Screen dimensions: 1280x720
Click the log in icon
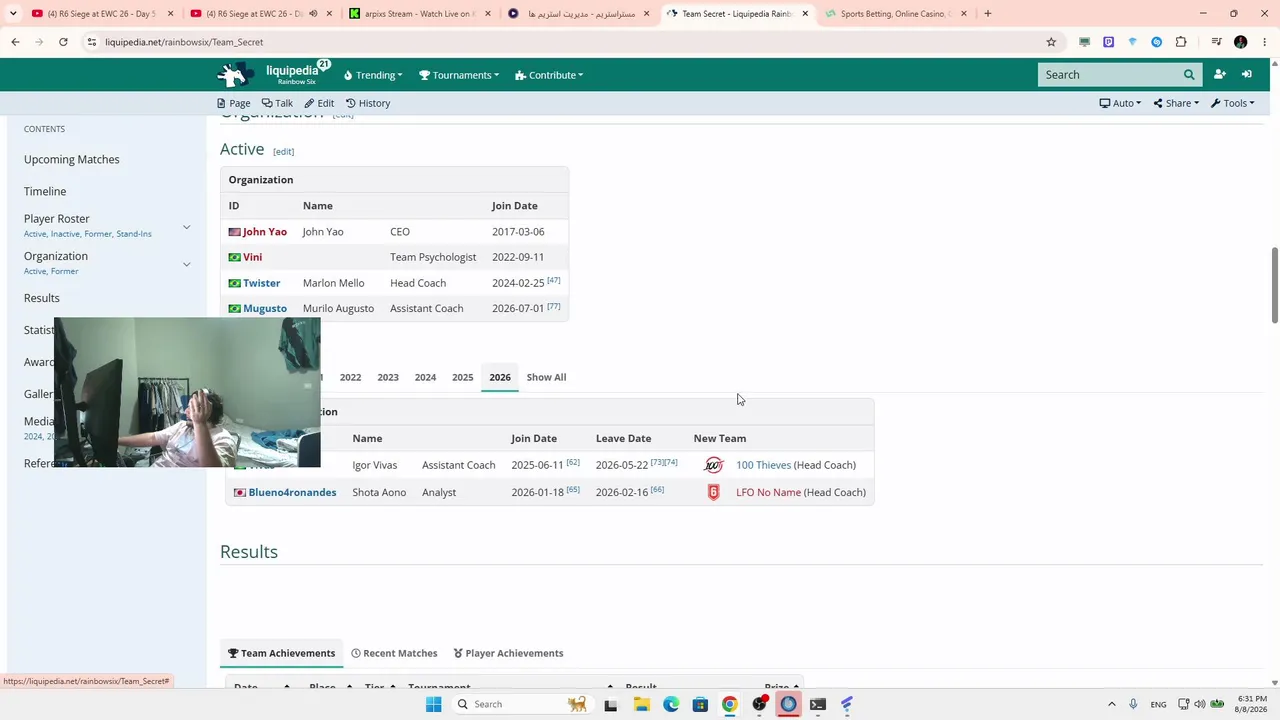pos(1247,74)
